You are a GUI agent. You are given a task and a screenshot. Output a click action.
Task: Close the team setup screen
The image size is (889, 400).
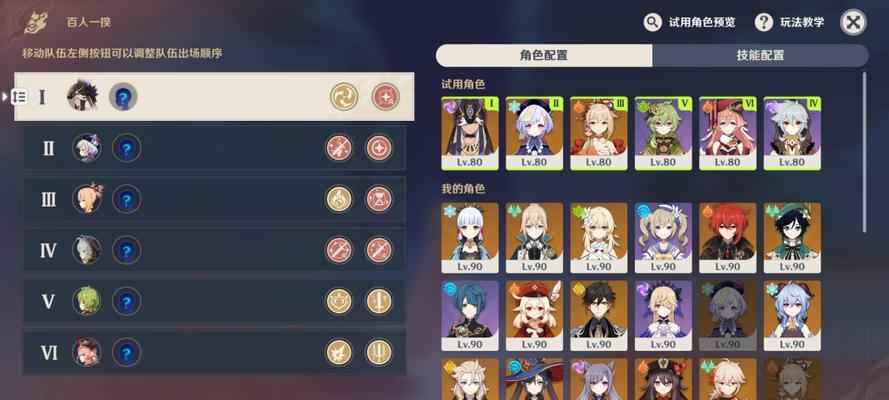(x=853, y=23)
